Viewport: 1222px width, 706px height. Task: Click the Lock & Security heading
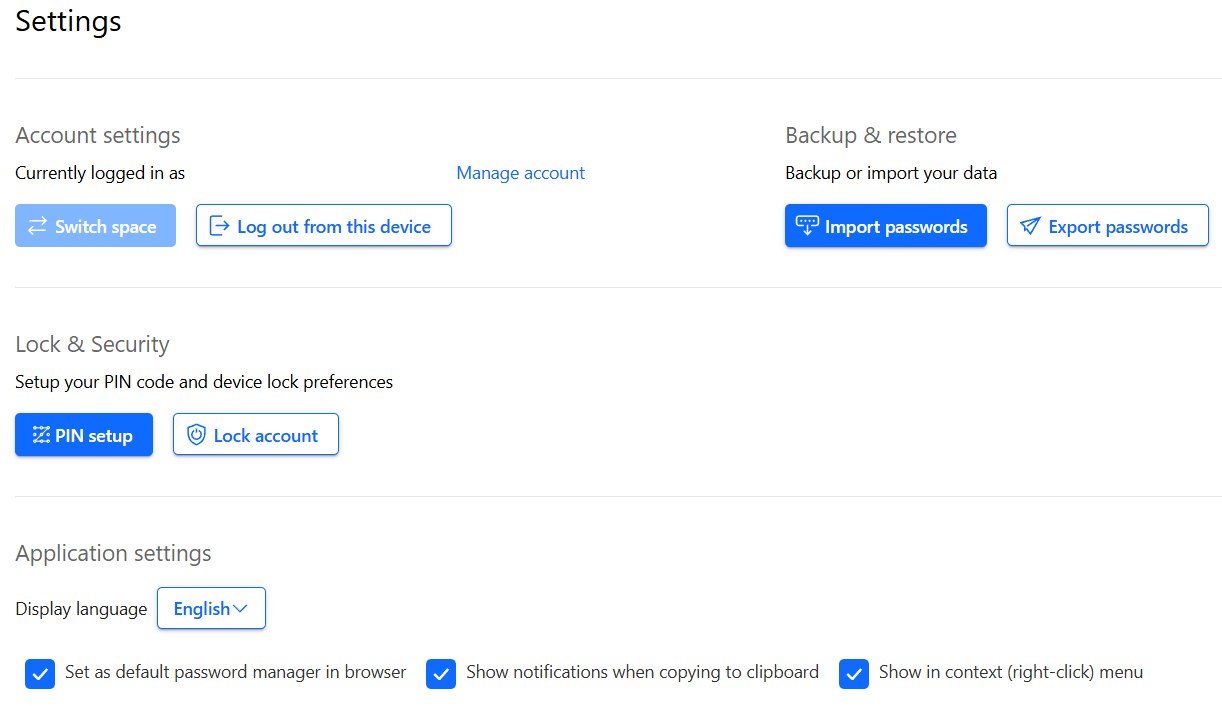click(x=92, y=344)
